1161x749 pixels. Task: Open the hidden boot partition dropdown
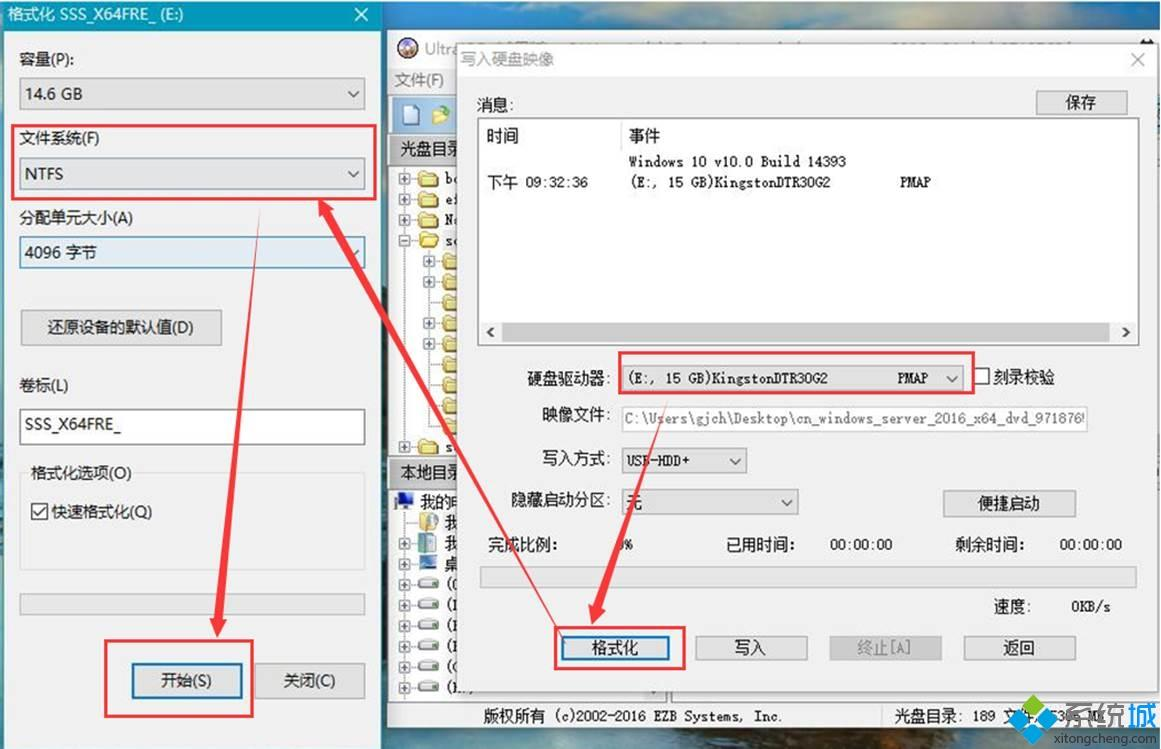click(x=710, y=503)
